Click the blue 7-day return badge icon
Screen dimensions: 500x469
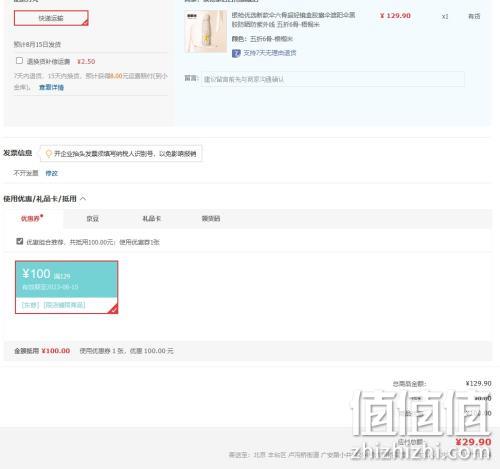(x=236, y=53)
